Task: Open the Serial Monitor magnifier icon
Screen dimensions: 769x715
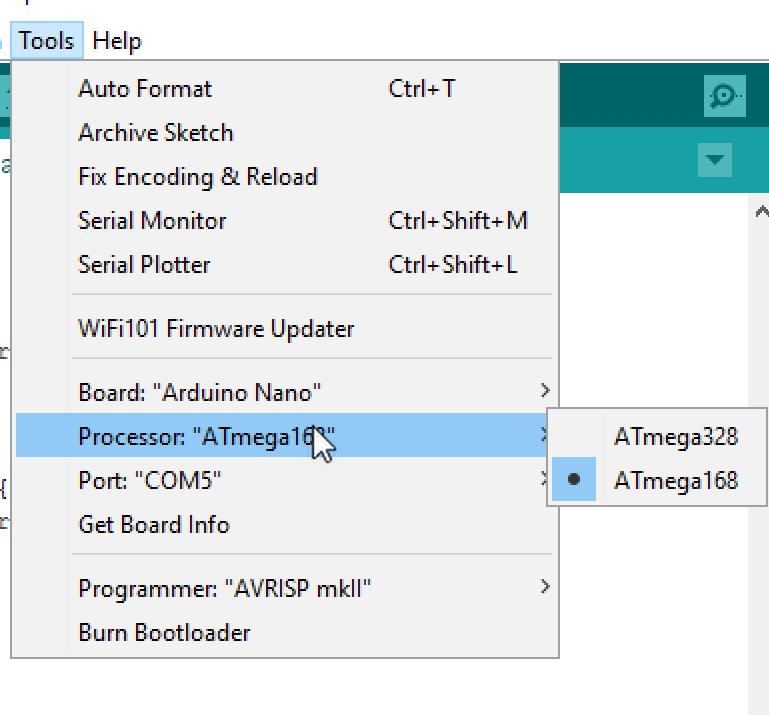Action: (724, 96)
